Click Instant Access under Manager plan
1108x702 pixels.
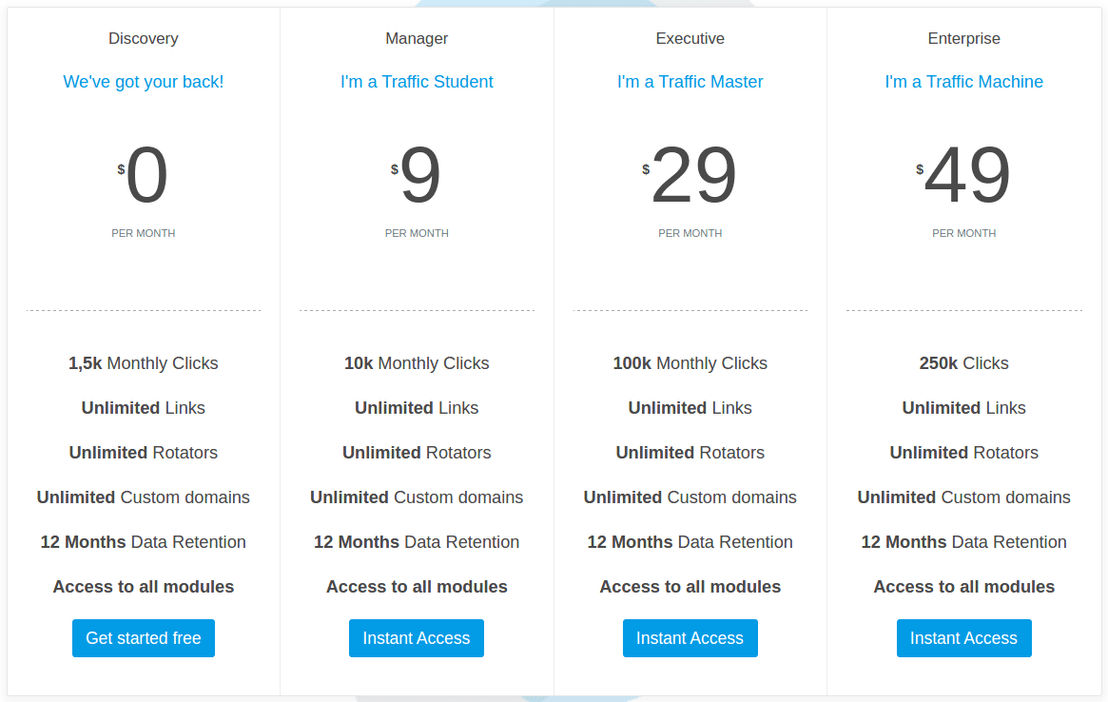tap(416, 638)
